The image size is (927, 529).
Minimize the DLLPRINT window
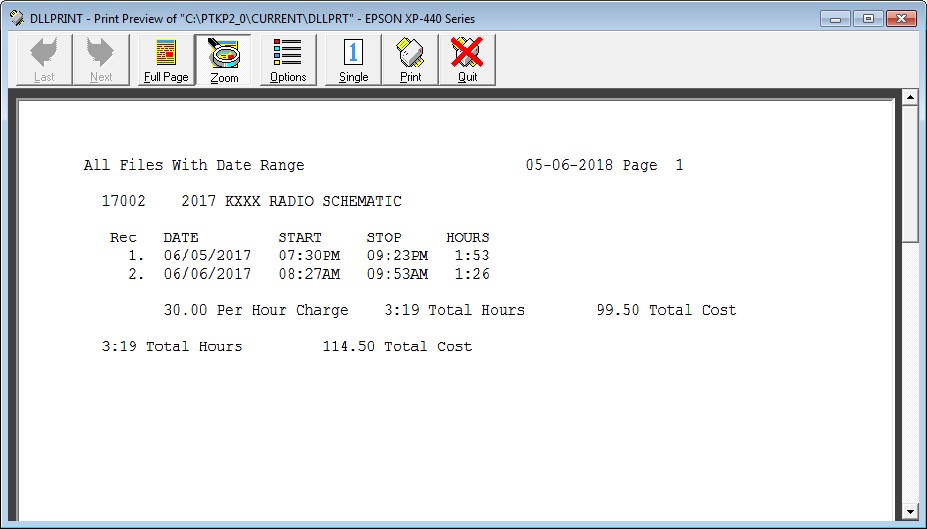(835, 18)
